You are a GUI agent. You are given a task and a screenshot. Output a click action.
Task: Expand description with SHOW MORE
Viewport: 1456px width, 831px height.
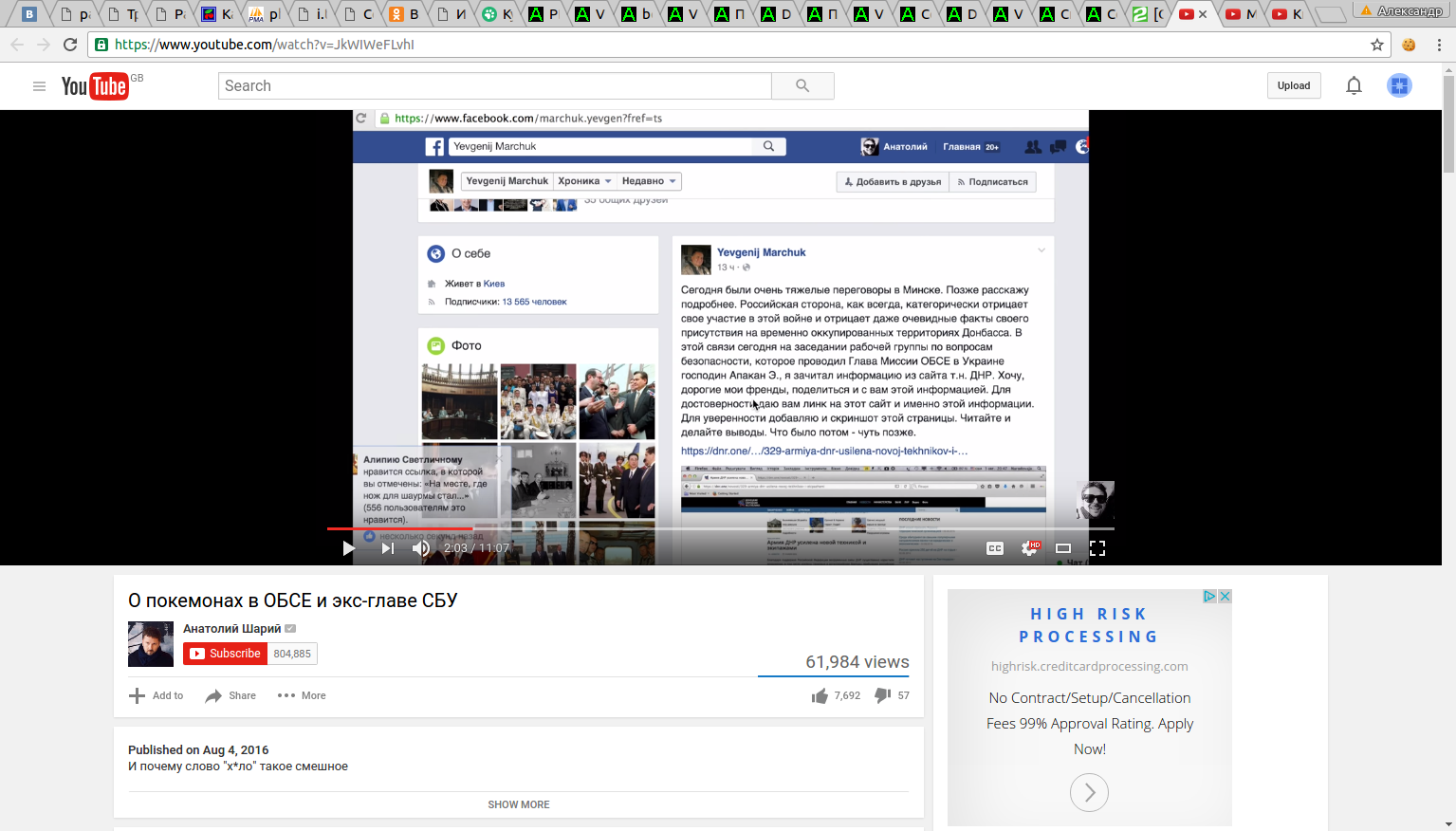[518, 804]
